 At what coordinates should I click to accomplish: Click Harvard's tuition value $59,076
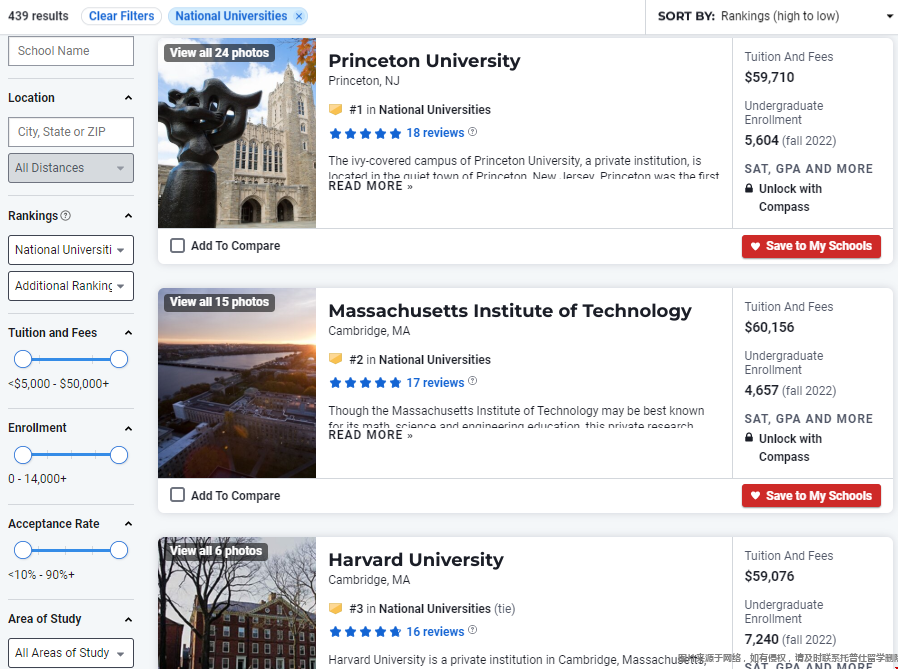(x=769, y=576)
